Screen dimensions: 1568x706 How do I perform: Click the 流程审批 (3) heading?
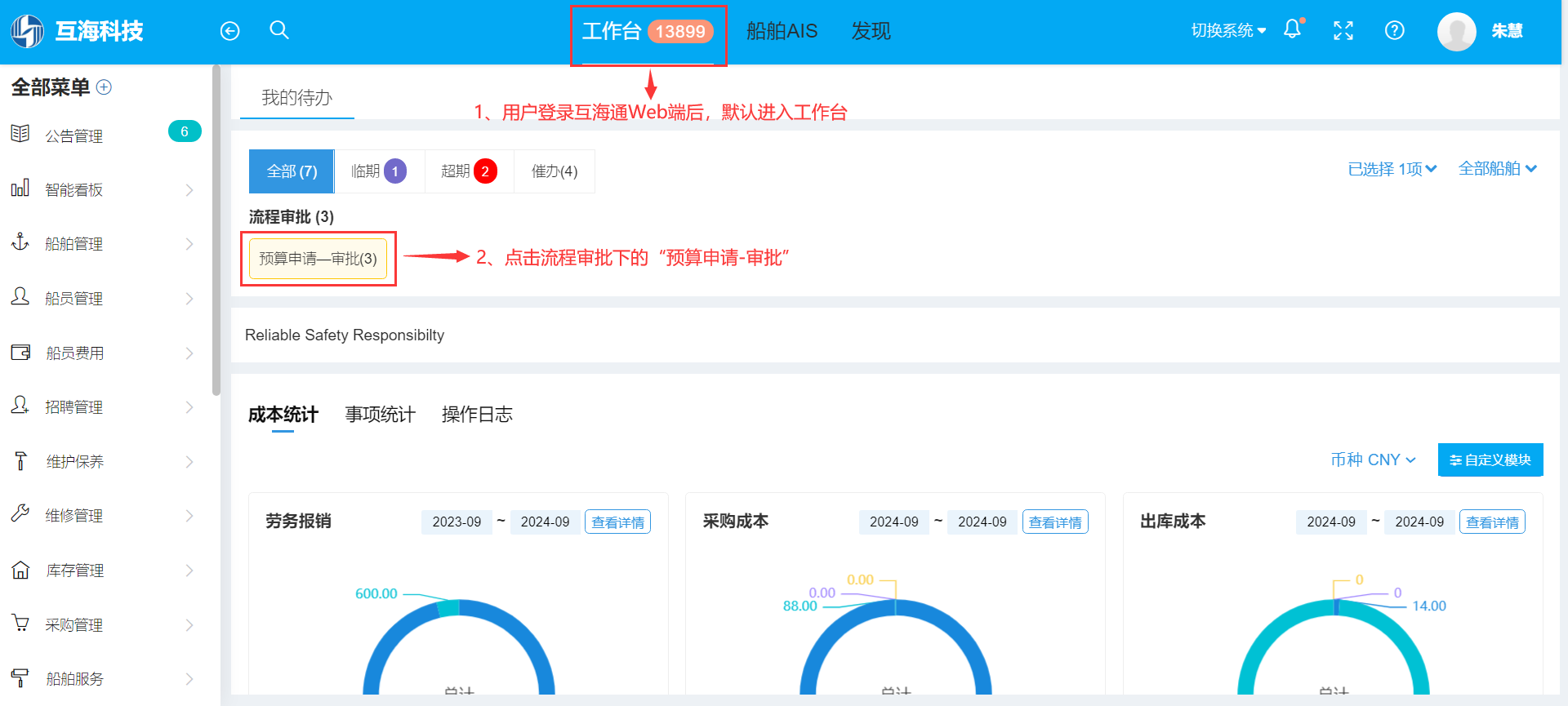coord(292,217)
